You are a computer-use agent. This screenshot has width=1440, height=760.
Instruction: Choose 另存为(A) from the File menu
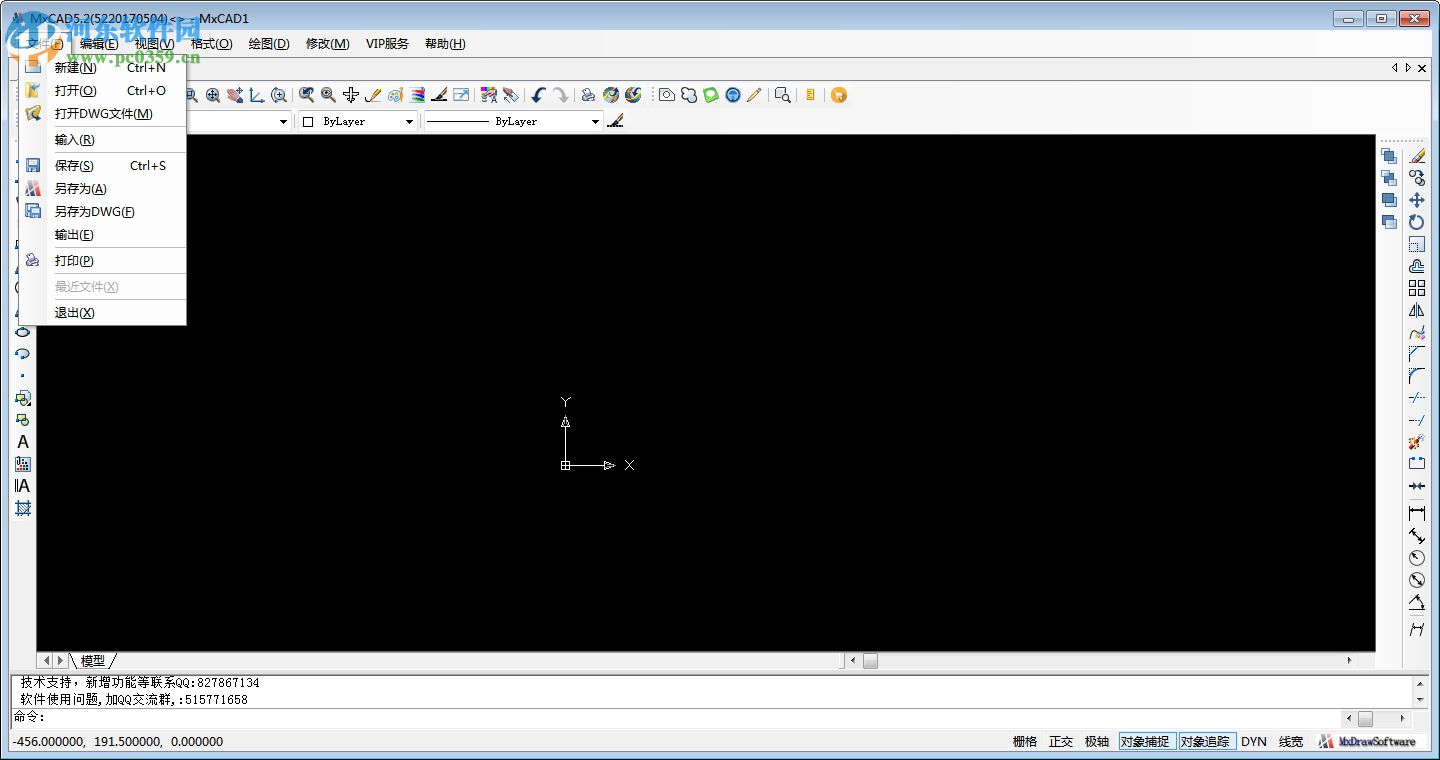[x=102, y=189]
